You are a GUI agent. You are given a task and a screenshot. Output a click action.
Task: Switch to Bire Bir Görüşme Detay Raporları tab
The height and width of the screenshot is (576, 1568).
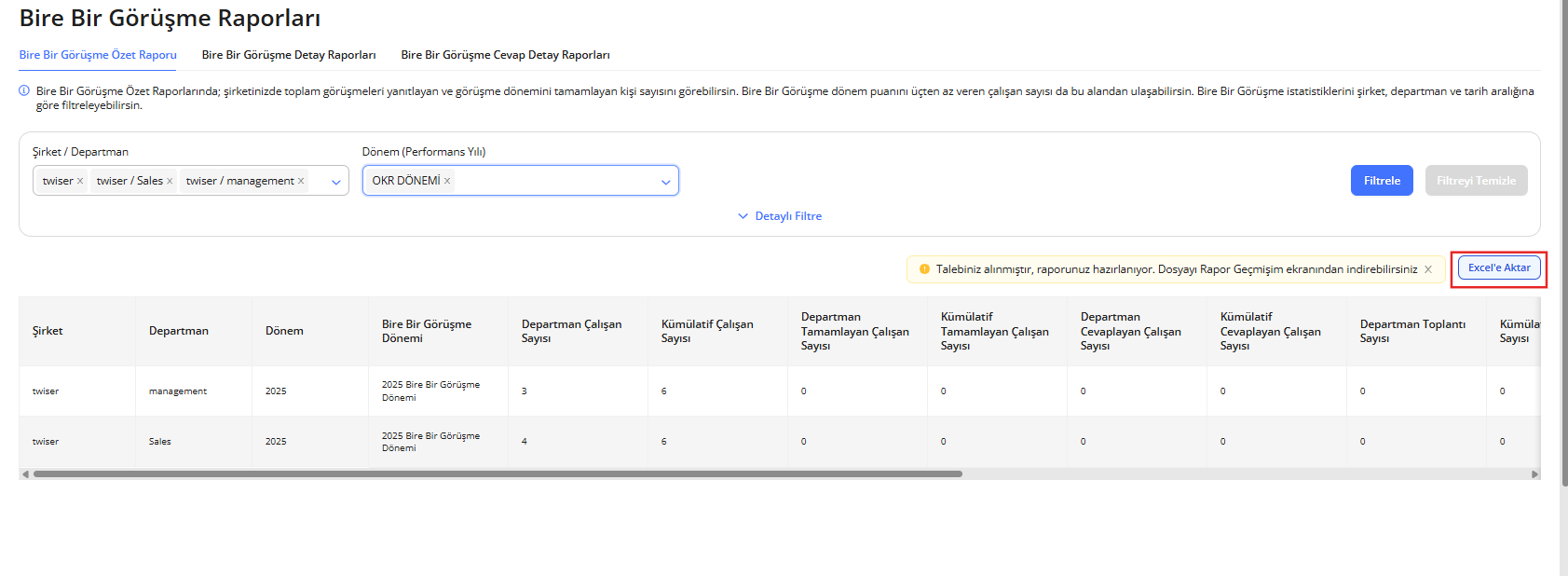tap(289, 55)
